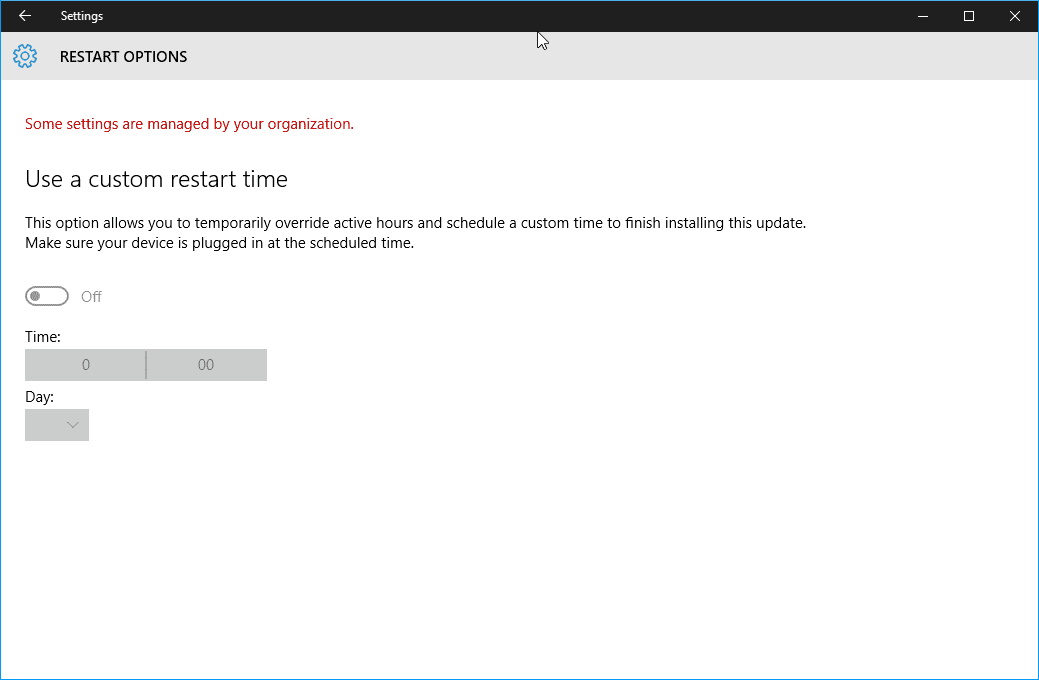Minimize the Settings window

923,16
